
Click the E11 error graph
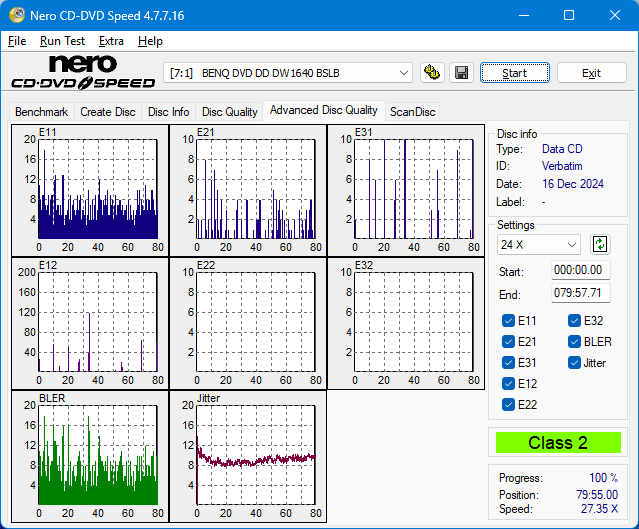90,190
